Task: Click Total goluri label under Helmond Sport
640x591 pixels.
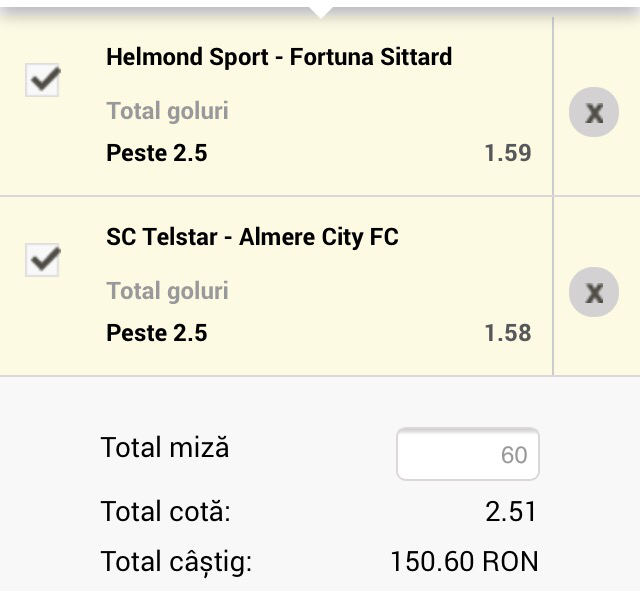Action: 168,111
